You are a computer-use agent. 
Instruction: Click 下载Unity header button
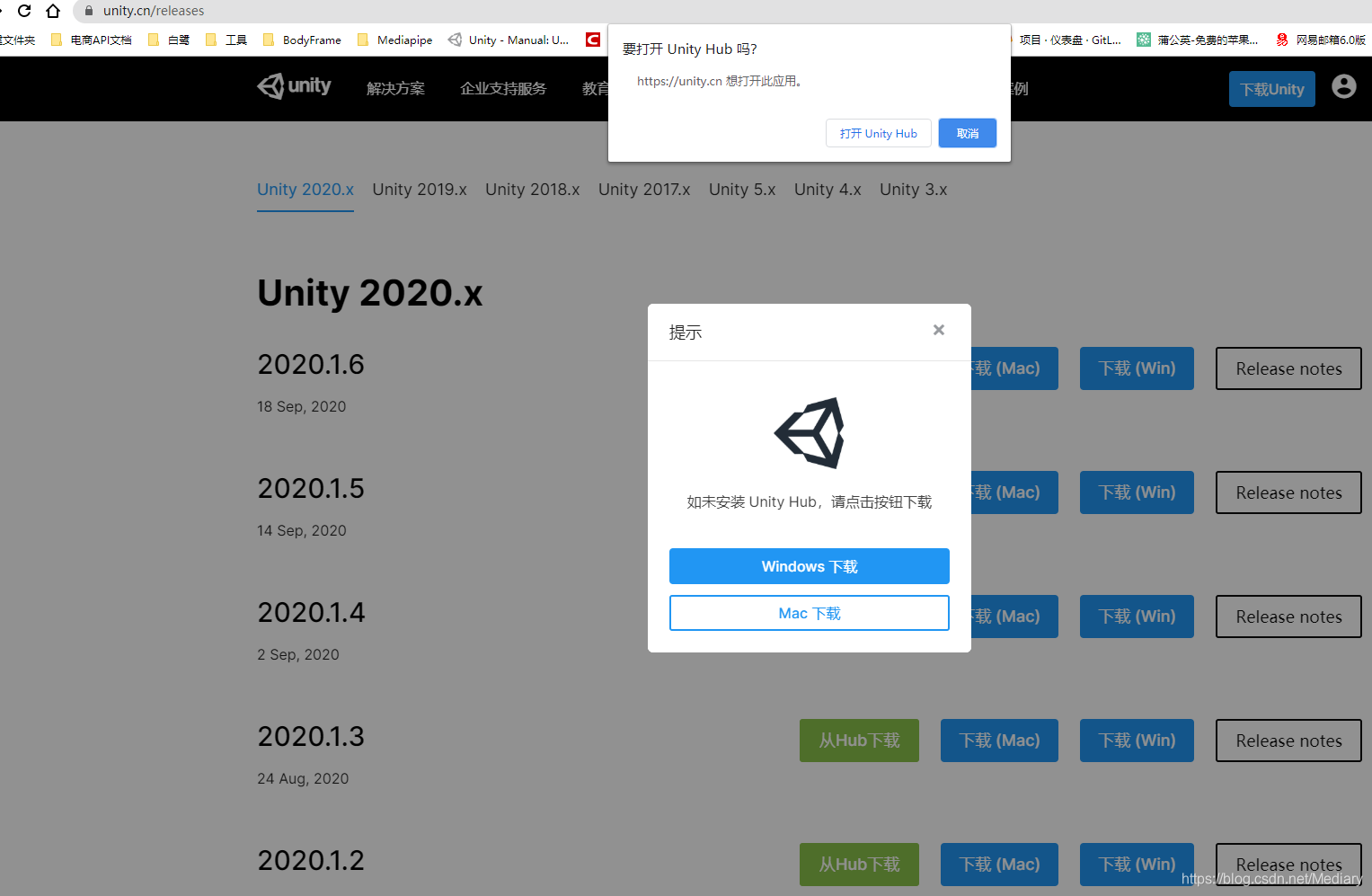[1272, 89]
